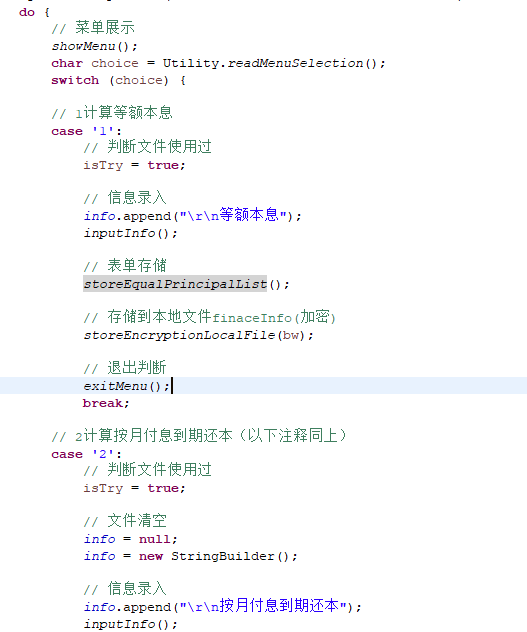
Task: Click the info.append("\r\n等额本息") statement
Action: pos(192,216)
